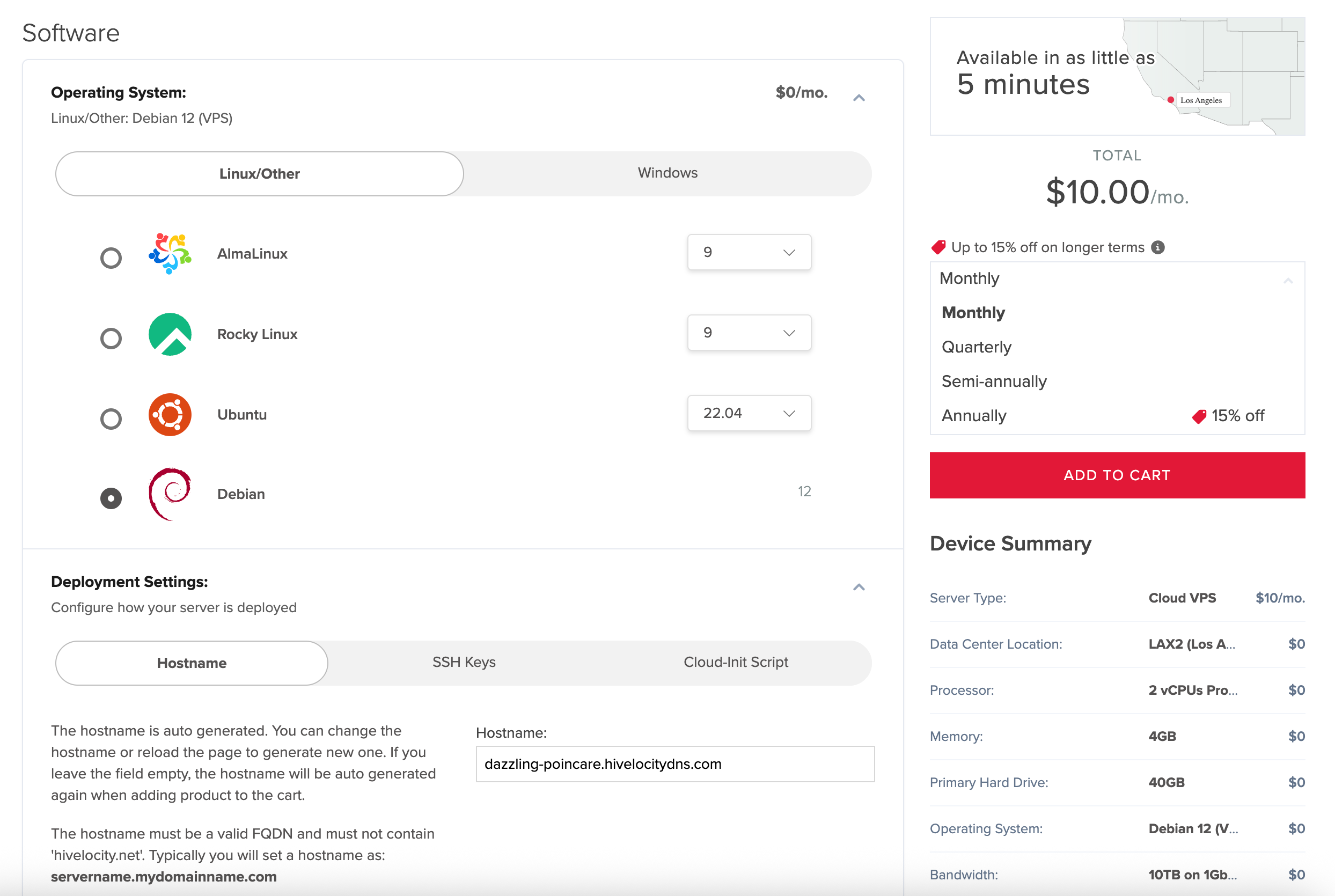
Task: Switch to the Linux/Other tab
Action: [260, 174]
